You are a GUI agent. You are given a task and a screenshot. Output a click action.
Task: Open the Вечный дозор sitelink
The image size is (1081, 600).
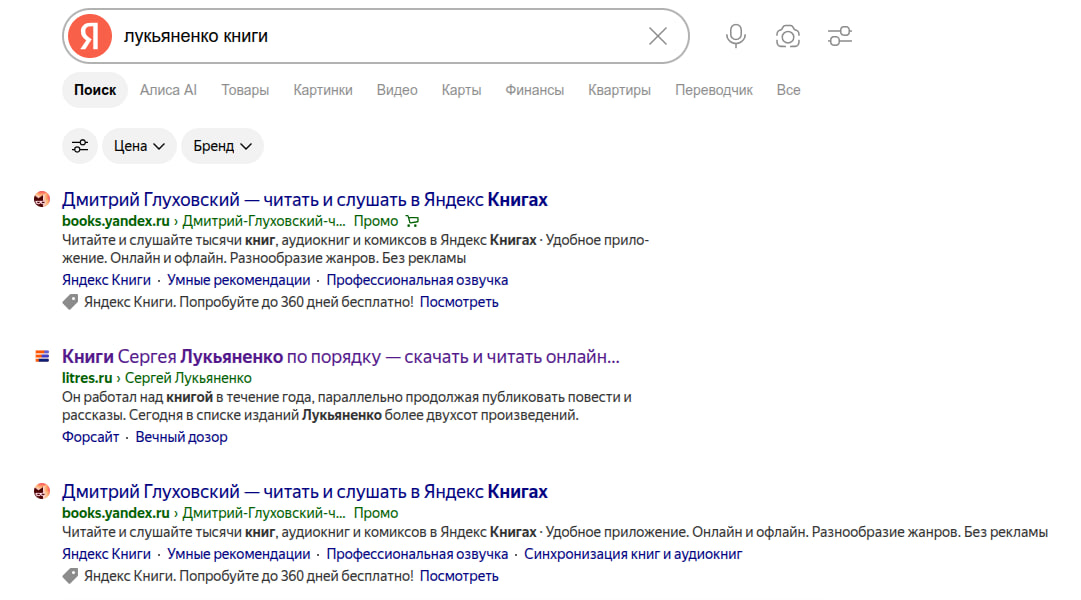coord(181,437)
